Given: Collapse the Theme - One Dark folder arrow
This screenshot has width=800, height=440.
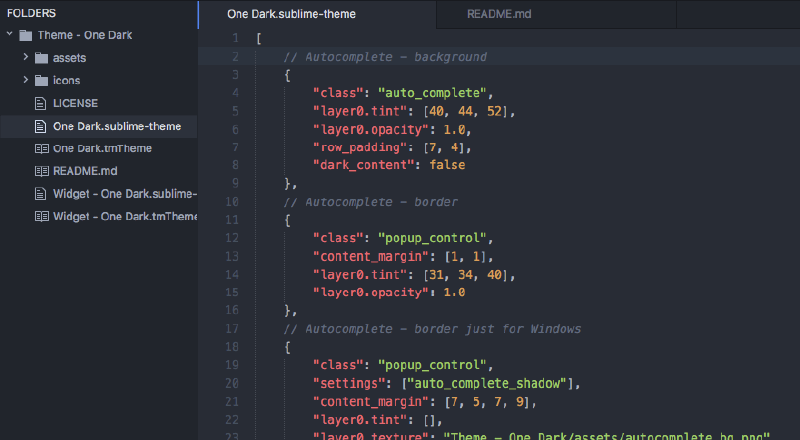Looking at the screenshot, I should 9,34.
